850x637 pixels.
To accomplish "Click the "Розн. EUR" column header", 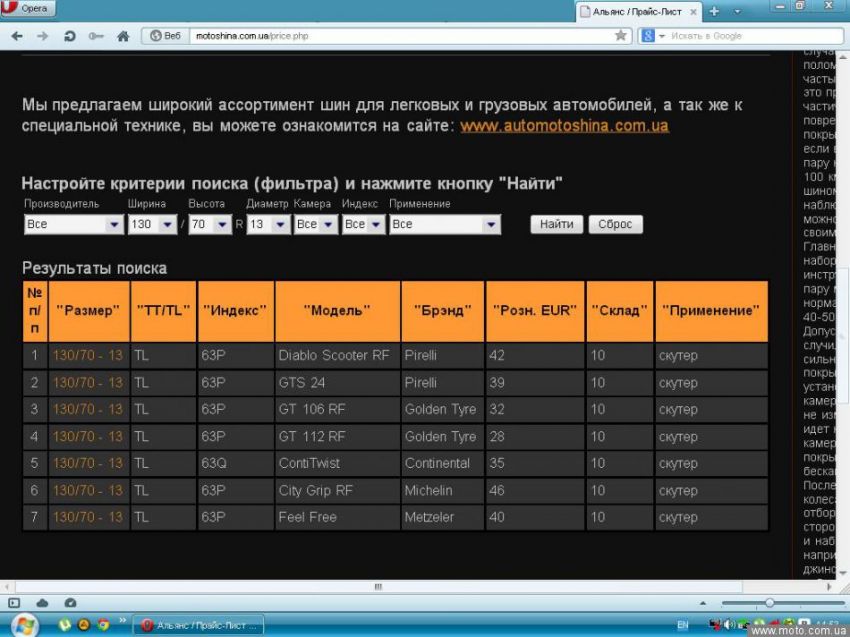I will pos(536,311).
